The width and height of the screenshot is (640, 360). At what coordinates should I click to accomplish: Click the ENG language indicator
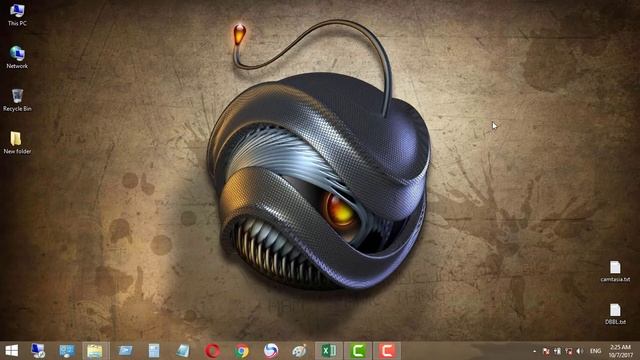(596, 351)
